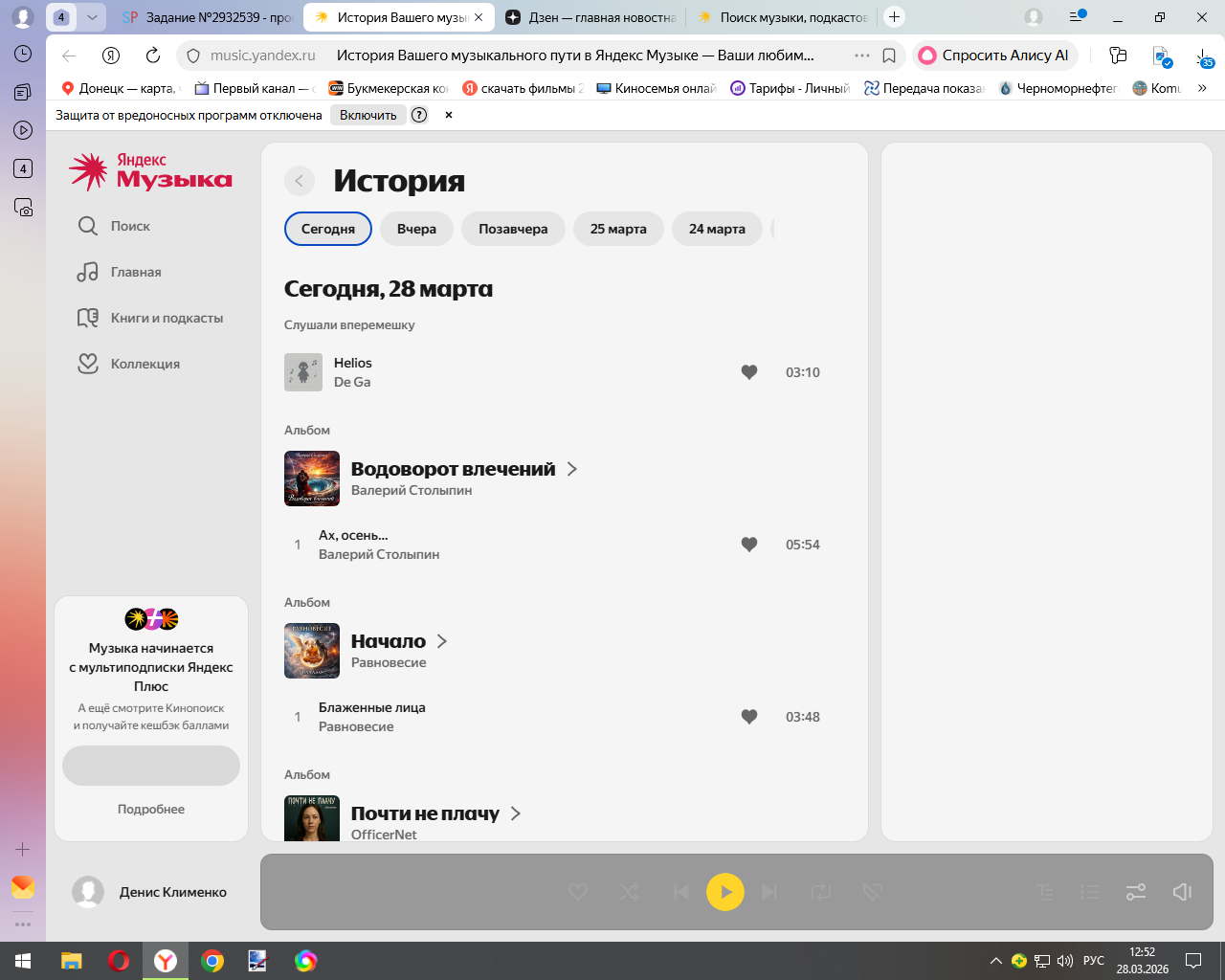
Task: Click Включить to enable protection
Action: pos(367,115)
